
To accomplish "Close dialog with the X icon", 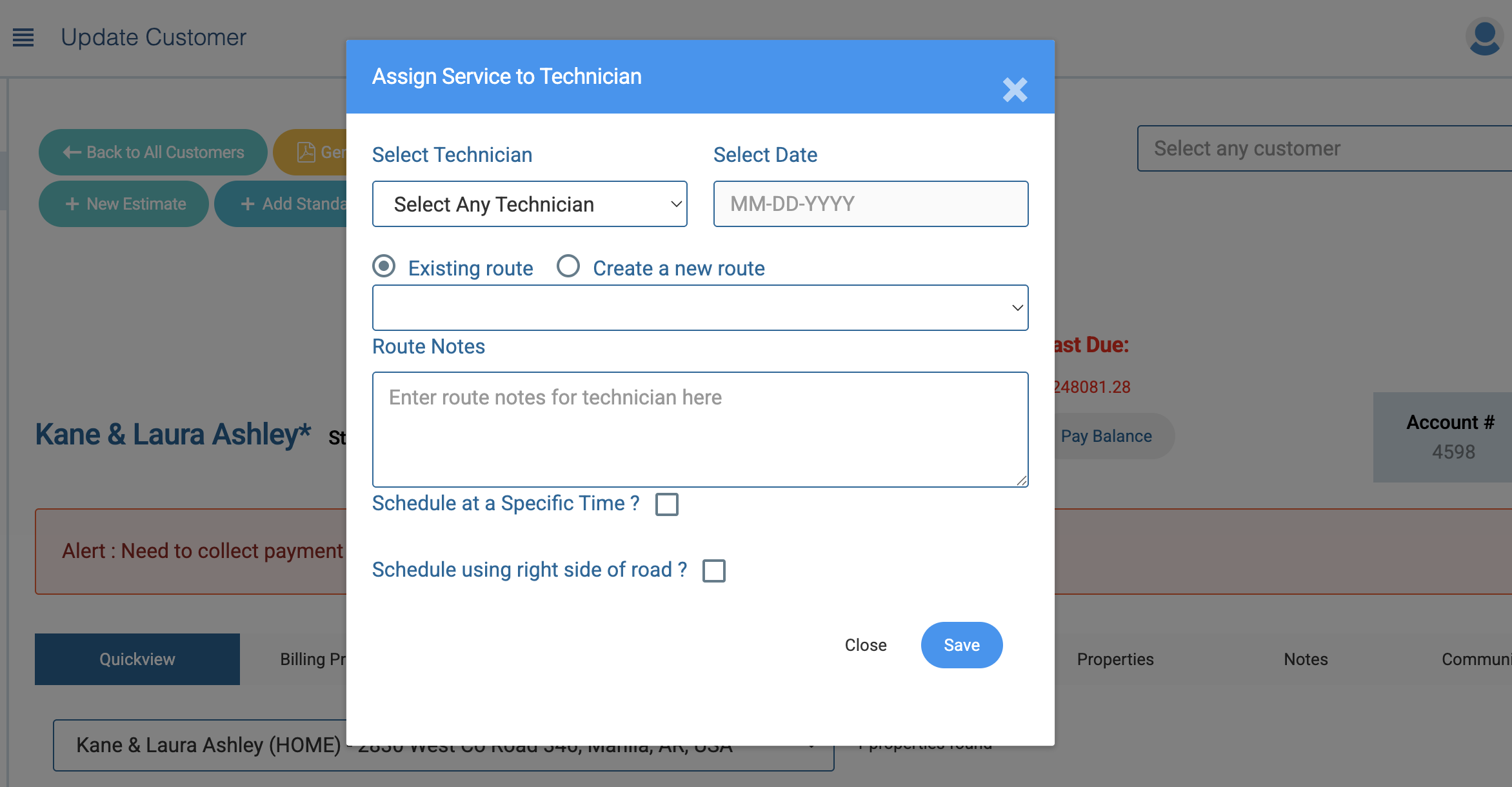I will [x=1015, y=90].
